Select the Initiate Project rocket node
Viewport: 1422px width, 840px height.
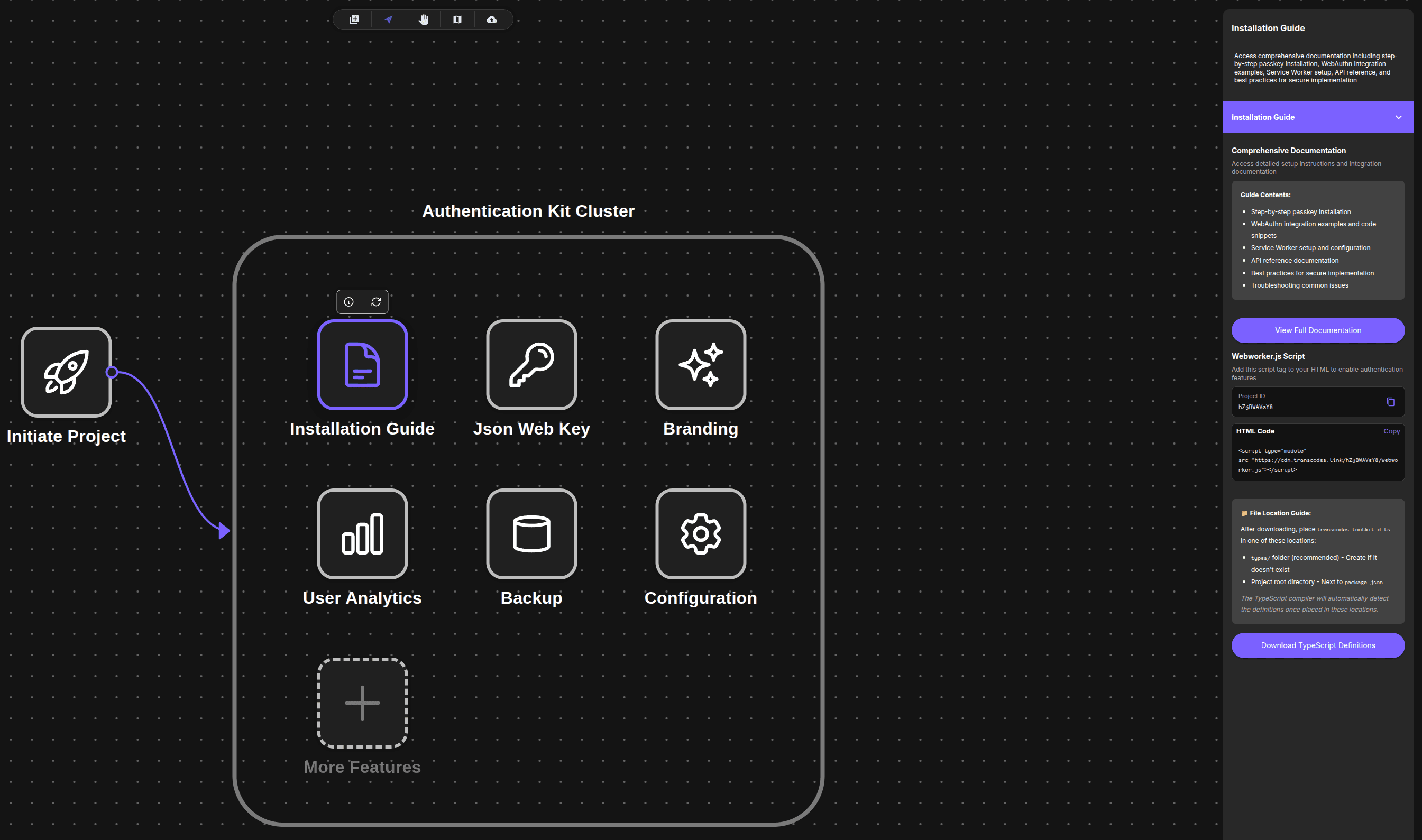[66, 372]
